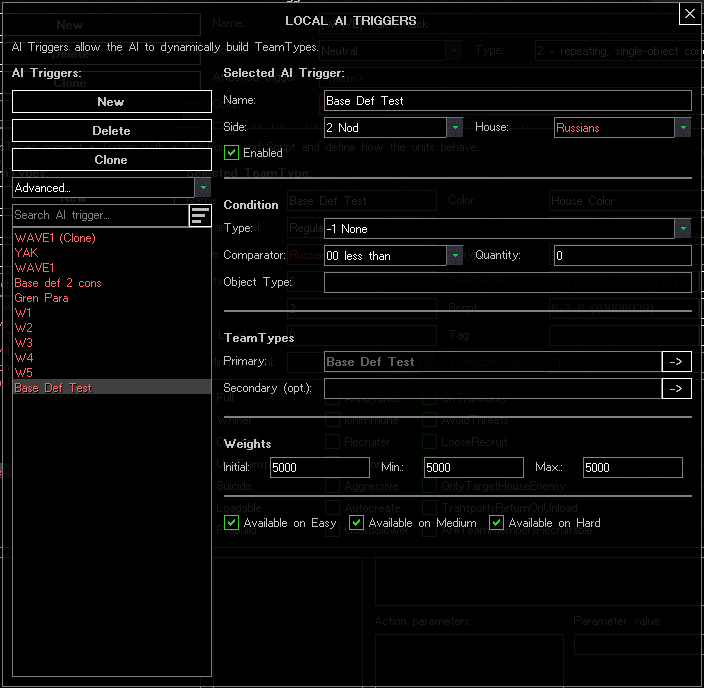Open the Advanced... dropdown arrow
704x688 pixels.
click(x=203, y=188)
